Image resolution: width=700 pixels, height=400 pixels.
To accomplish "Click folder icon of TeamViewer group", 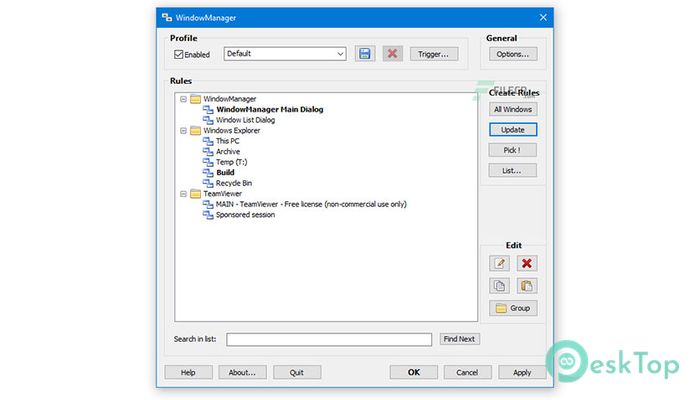I will [x=196, y=194].
